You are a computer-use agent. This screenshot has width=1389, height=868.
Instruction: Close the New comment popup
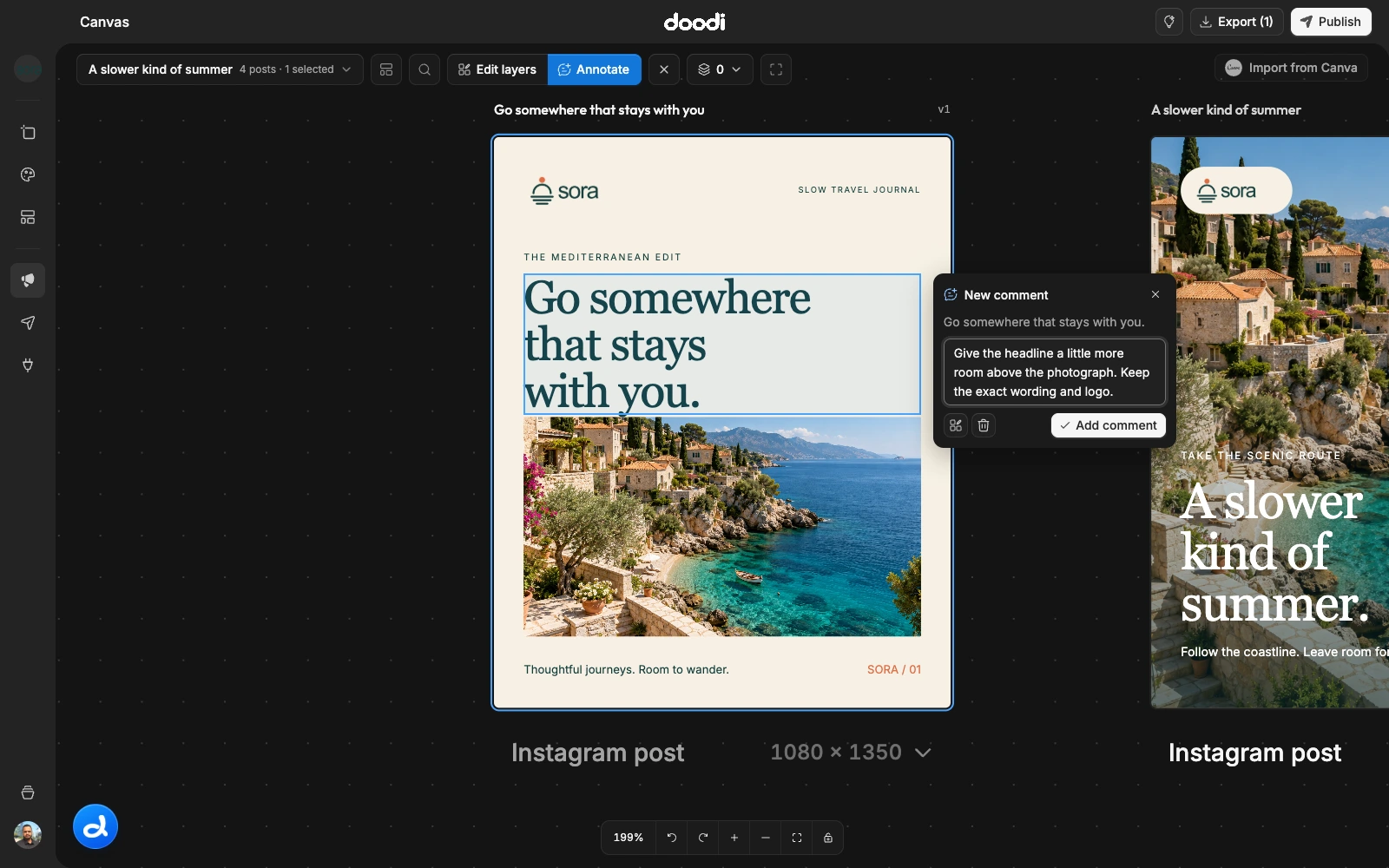coord(1155,294)
